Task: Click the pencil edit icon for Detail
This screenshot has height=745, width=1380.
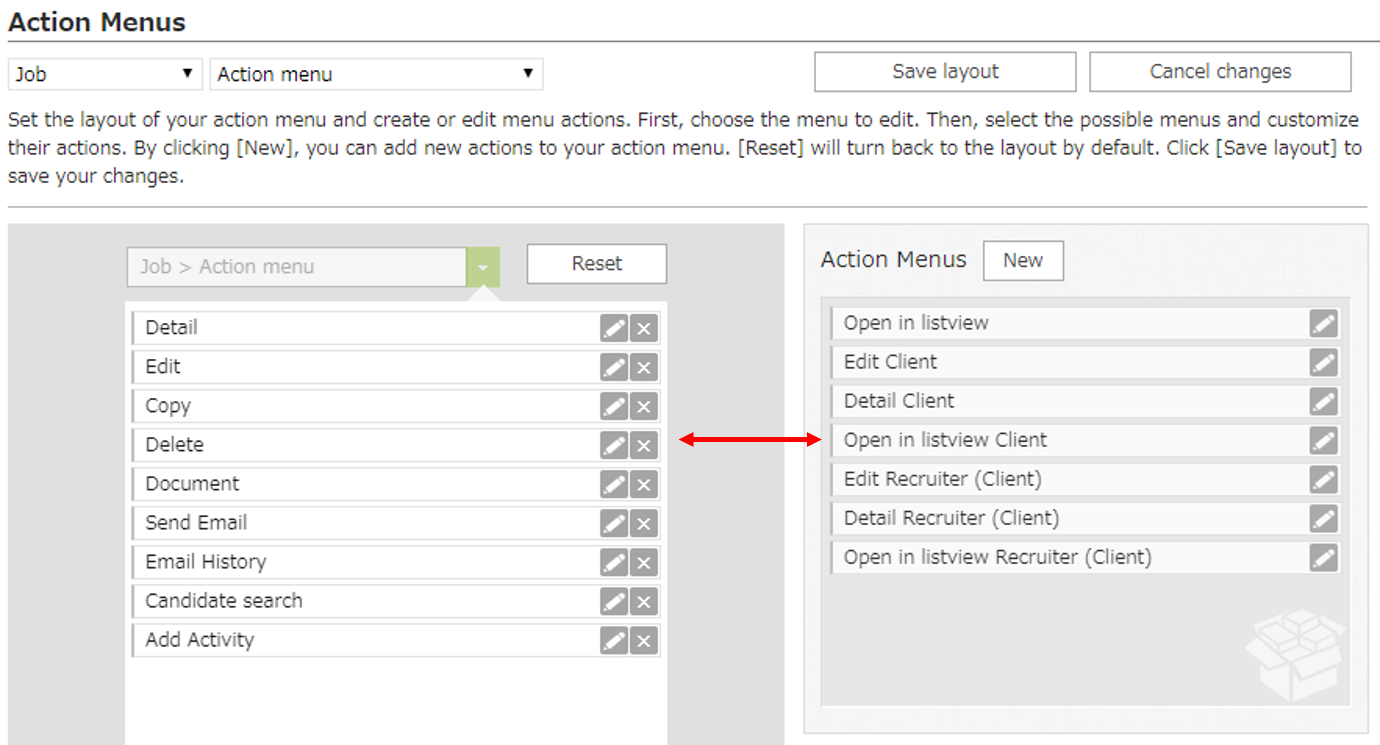Action: tap(614, 328)
